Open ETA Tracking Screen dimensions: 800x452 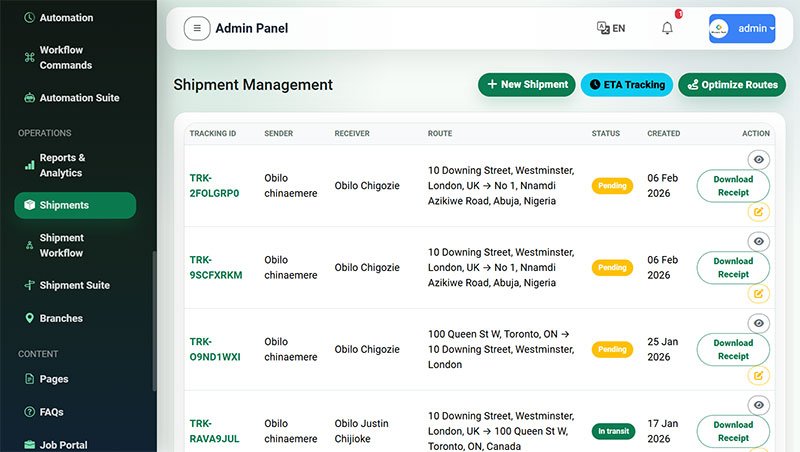click(x=627, y=85)
